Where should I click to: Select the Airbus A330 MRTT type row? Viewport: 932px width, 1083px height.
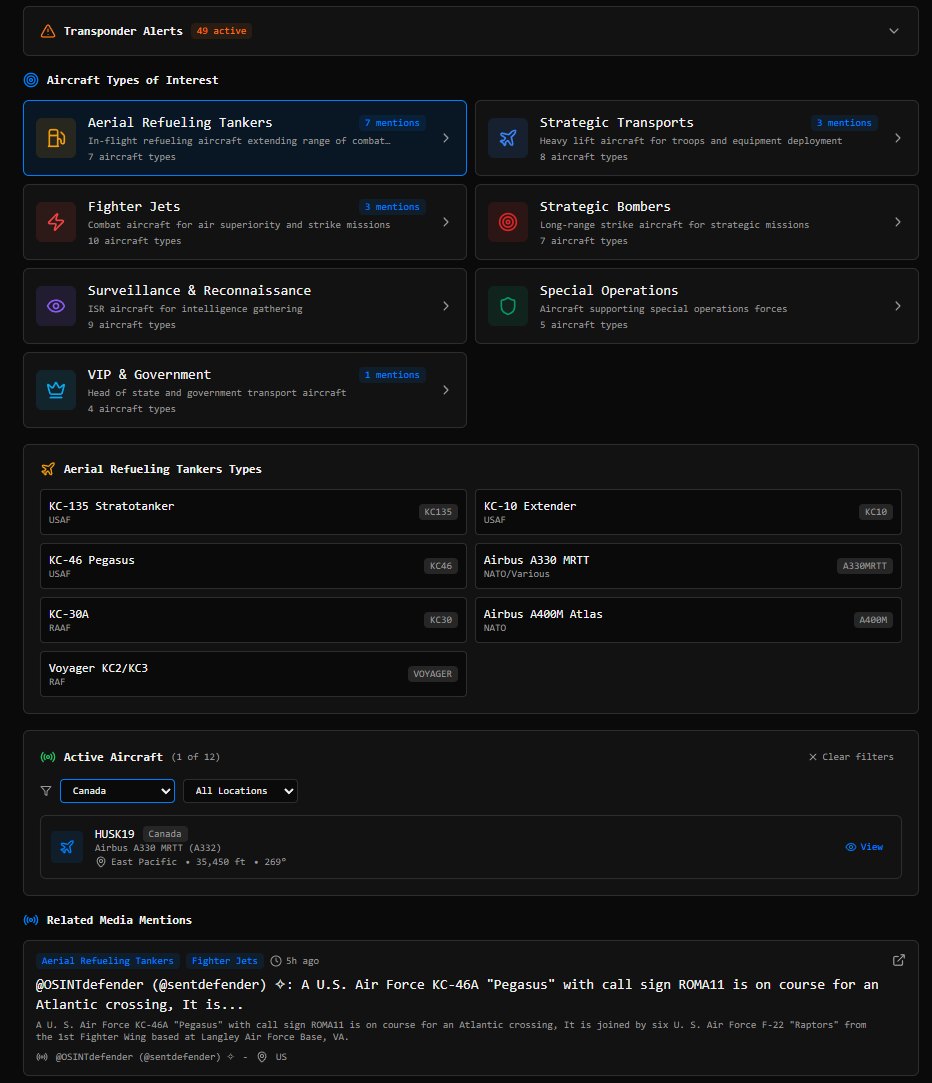click(x=688, y=566)
